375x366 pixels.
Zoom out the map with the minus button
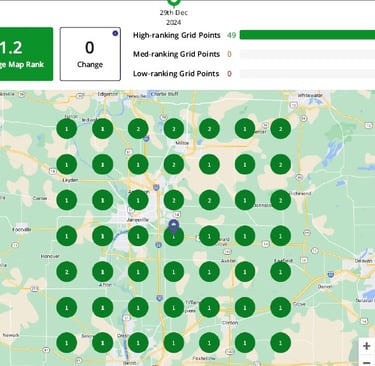click(x=366, y=362)
